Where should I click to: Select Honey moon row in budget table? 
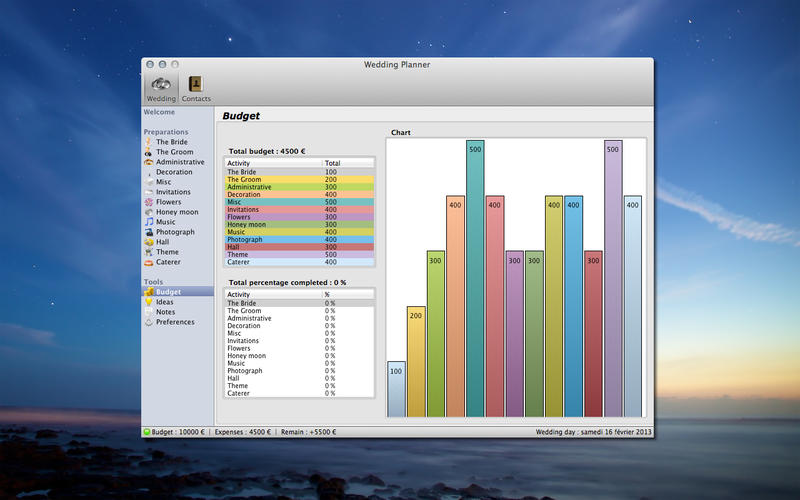pos(299,224)
